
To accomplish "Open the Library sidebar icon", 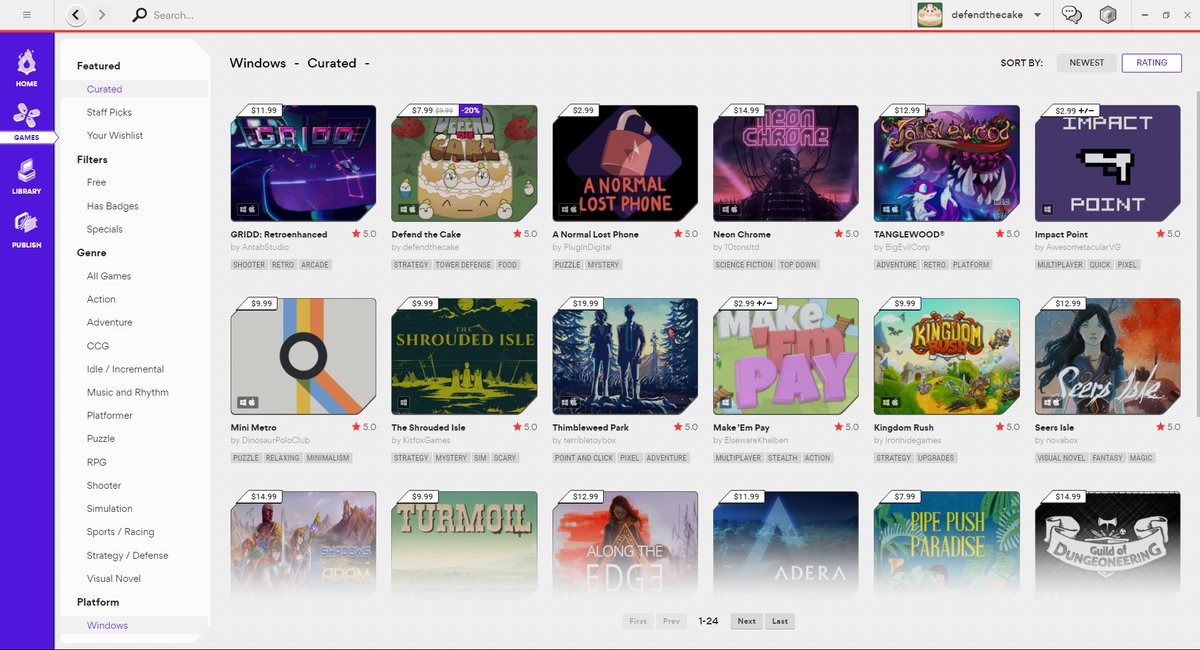I will click(x=27, y=177).
